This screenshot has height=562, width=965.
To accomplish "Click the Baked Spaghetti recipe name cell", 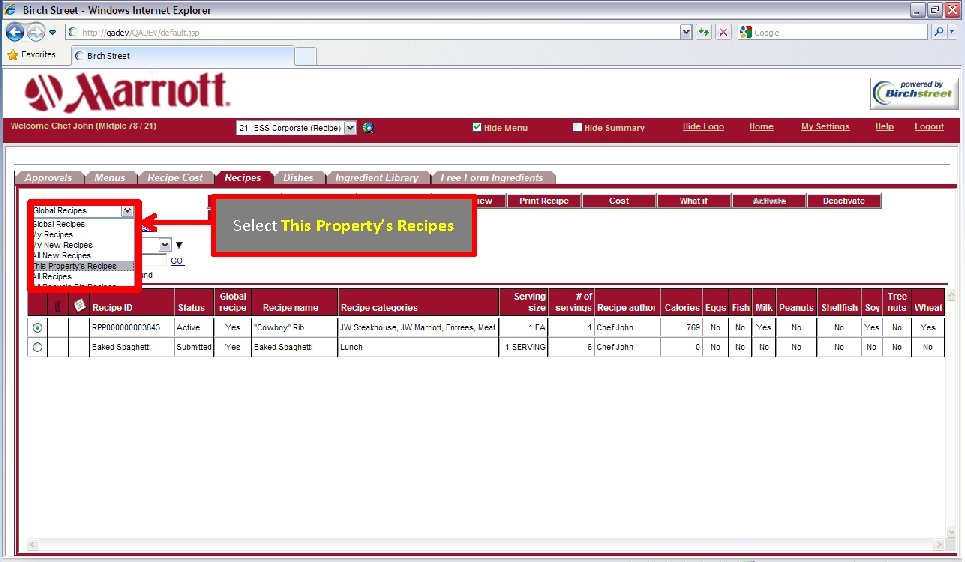I will [294, 347].
